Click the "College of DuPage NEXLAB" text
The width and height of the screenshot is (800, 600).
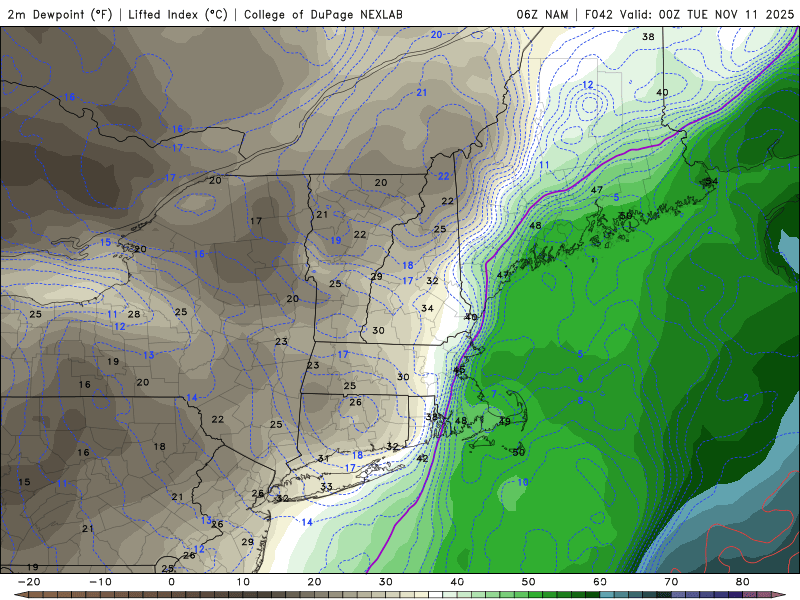pyautogui.click(x=323, y=14)
